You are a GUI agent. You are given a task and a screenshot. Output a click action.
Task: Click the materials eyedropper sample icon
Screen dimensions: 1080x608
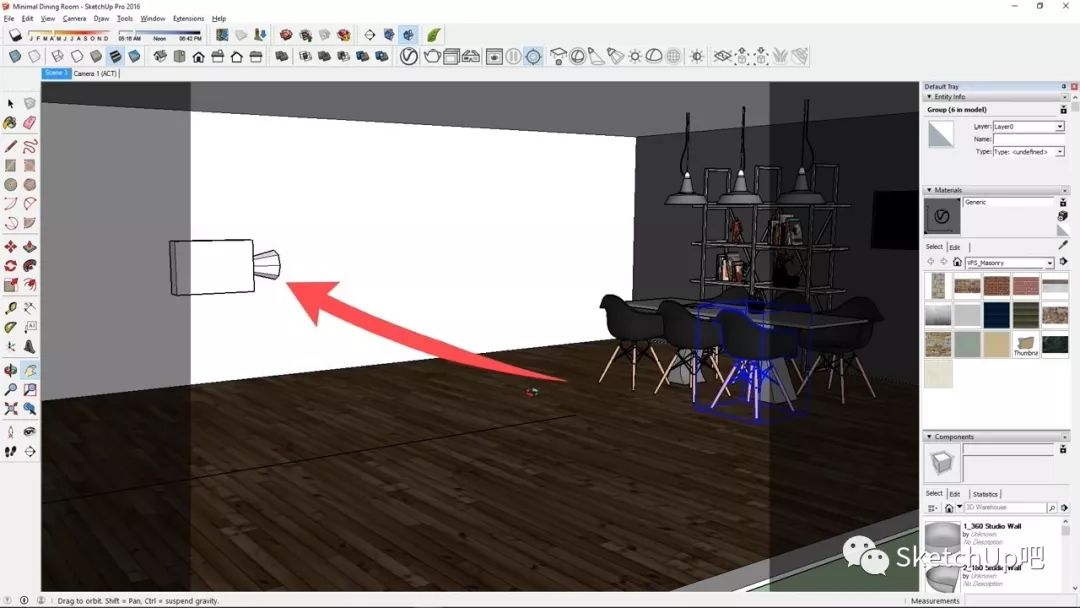[x=1062, y=245]
